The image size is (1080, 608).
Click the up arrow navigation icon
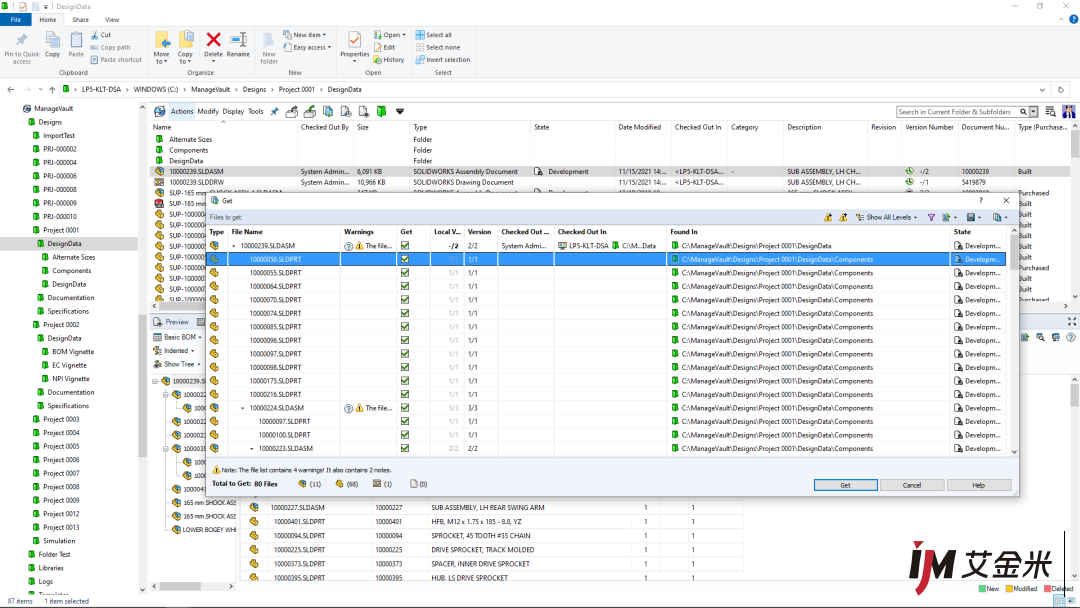(x=52, y=90)
